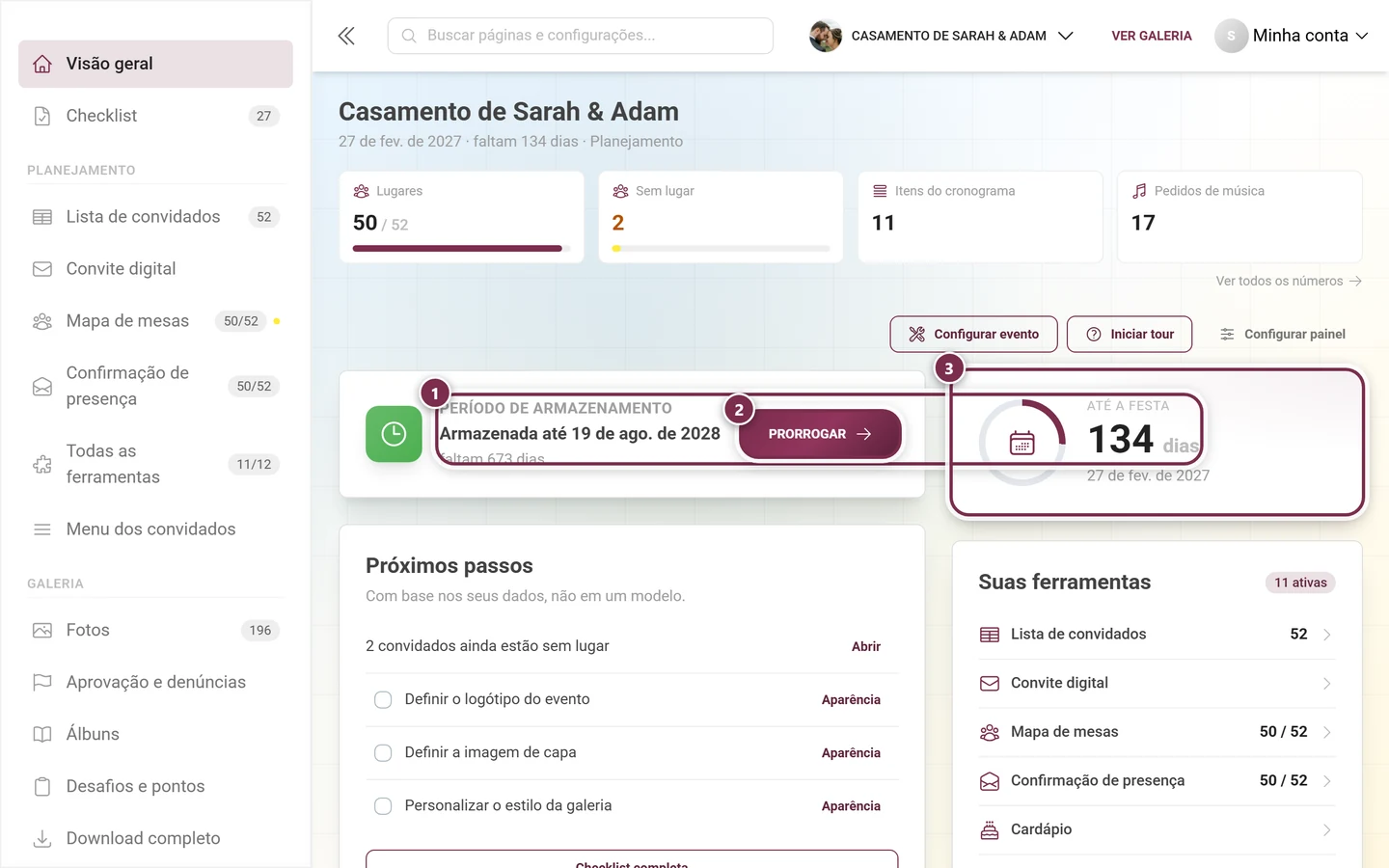Expand Convite digital chevron in Suas ferramentas
Screen dimensions: 1389x868
1327,683
